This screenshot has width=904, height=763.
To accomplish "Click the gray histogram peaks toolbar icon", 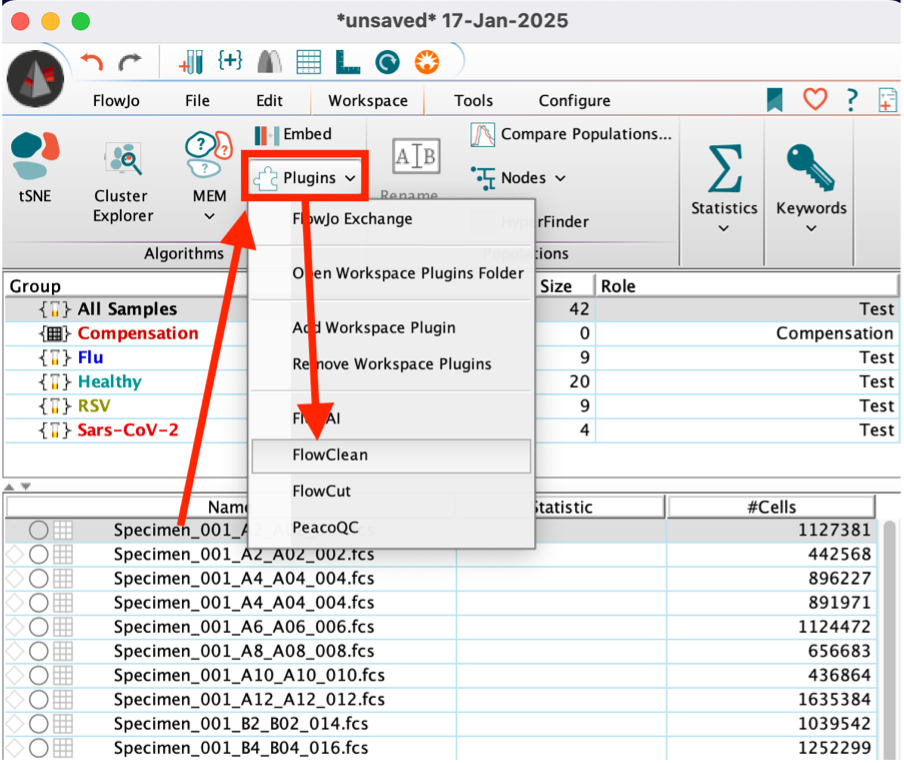I will 269,62.
